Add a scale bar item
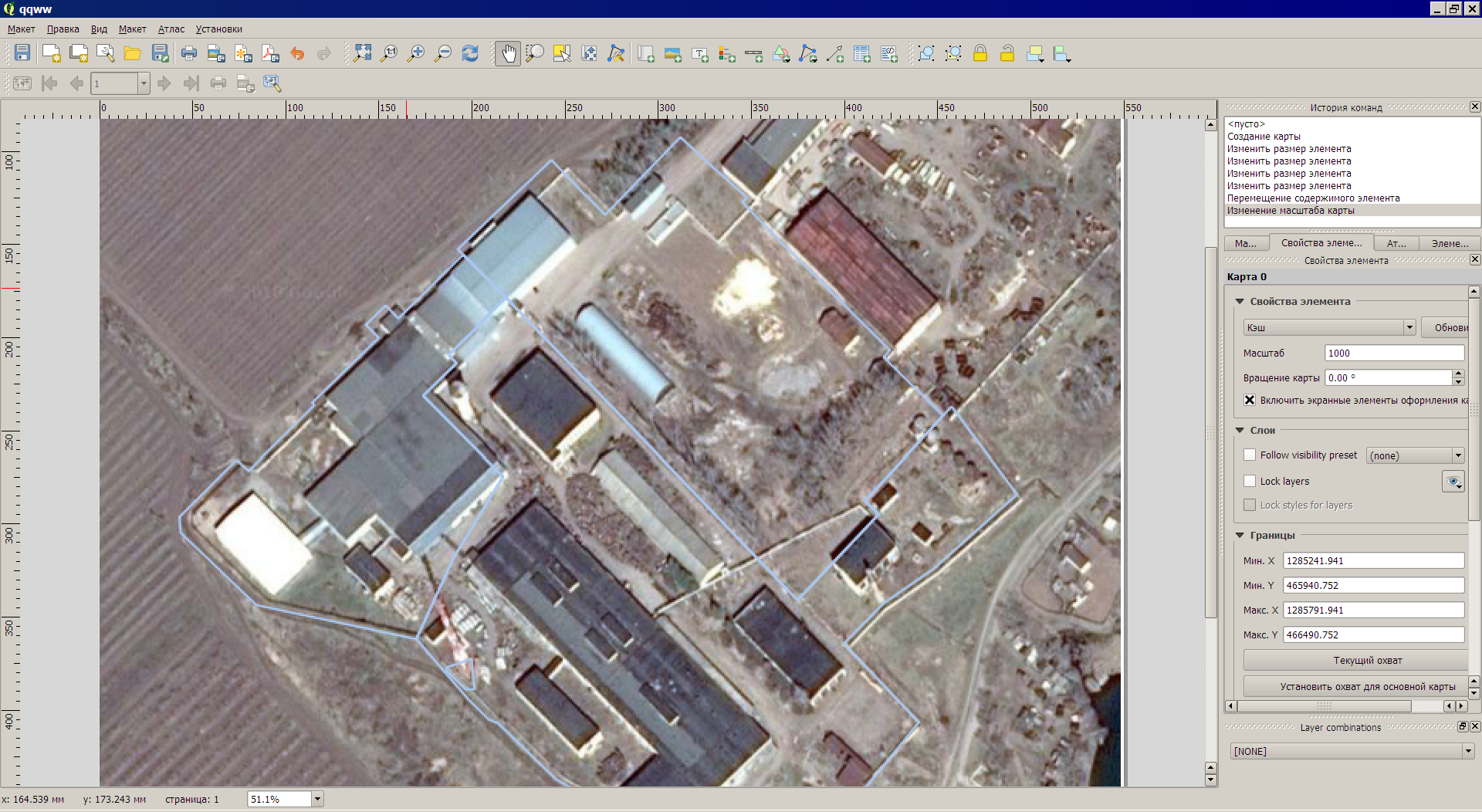The width and height of the screenshot is (1482, 812). click(x=753, y=53)
